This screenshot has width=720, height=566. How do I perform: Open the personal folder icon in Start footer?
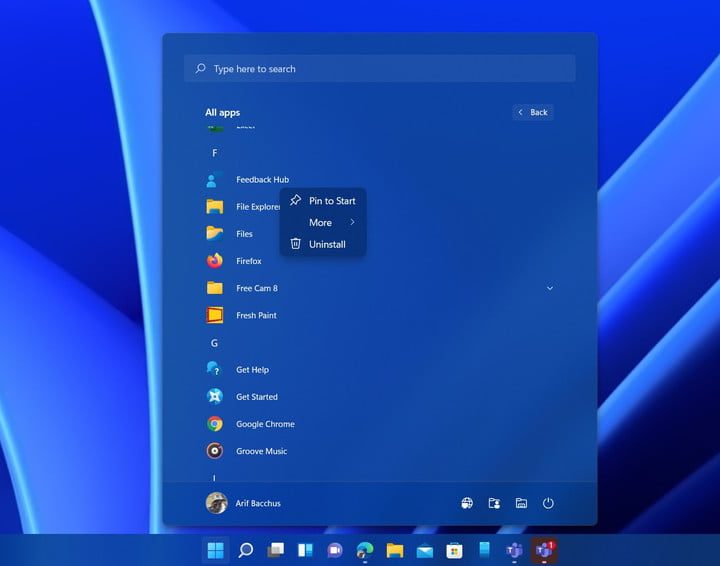coord(494,503)
